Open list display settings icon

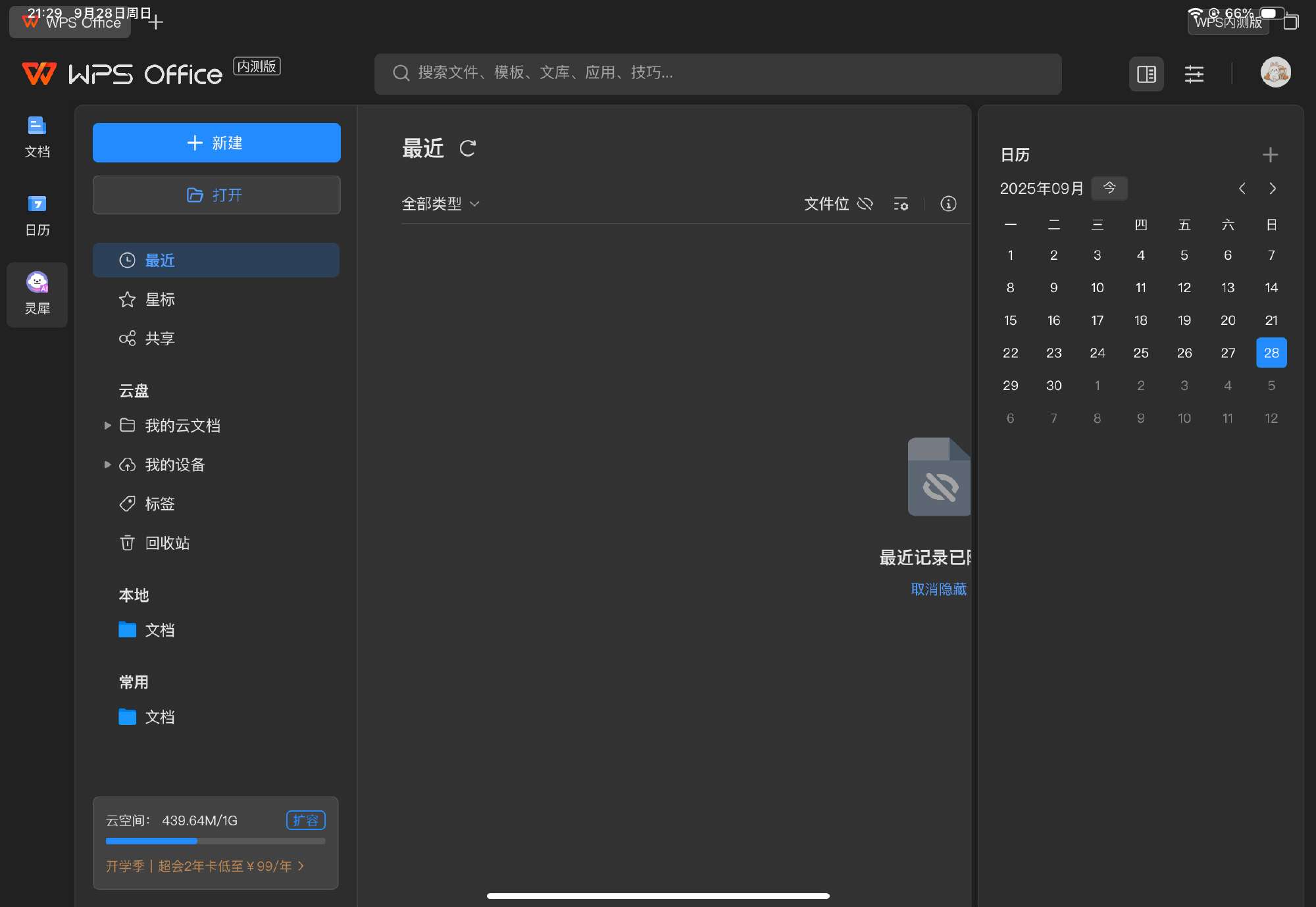pos(901,204)
